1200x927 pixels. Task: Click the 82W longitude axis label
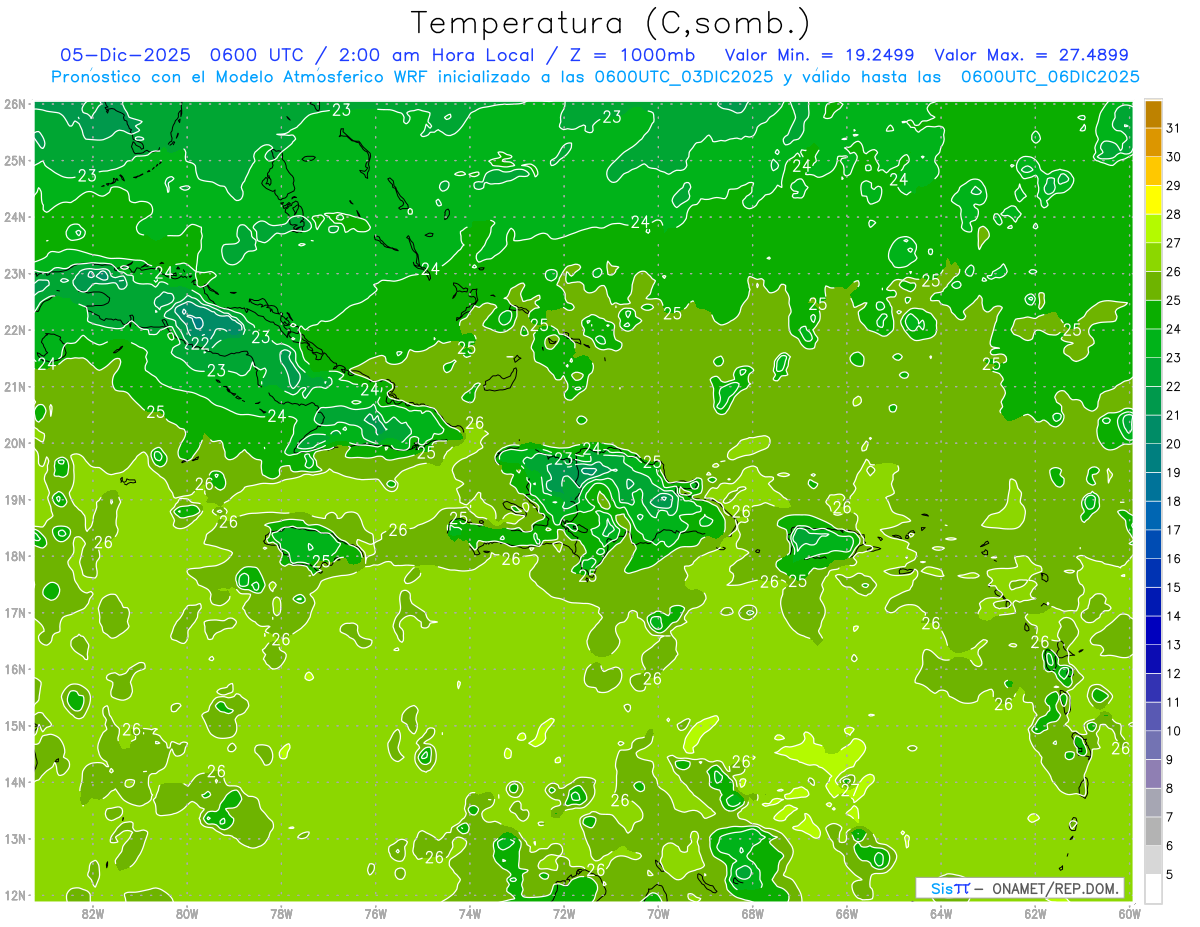[93, 913]
